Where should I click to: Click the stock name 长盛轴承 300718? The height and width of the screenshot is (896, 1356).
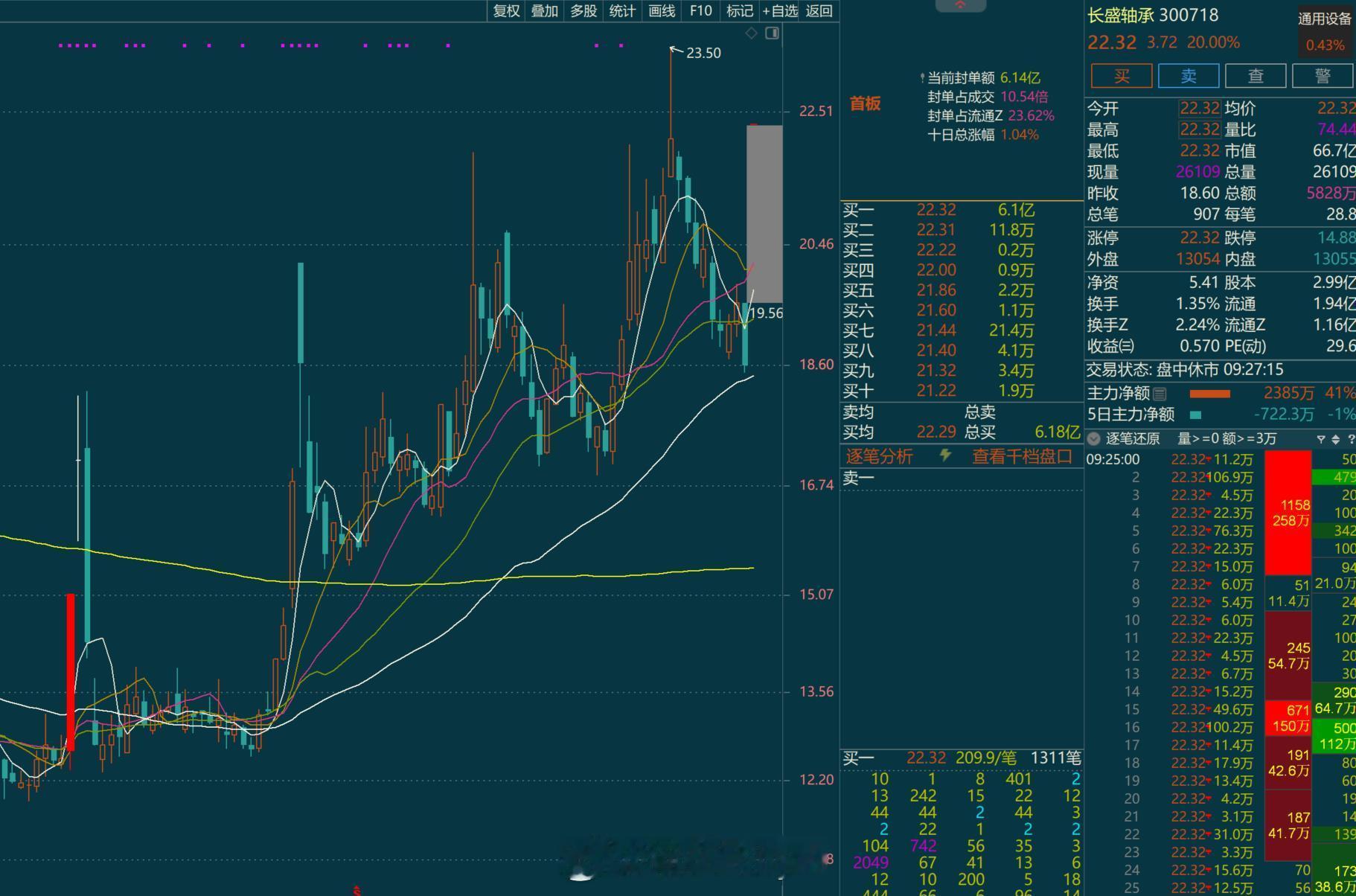click(x=1153, y=15)
